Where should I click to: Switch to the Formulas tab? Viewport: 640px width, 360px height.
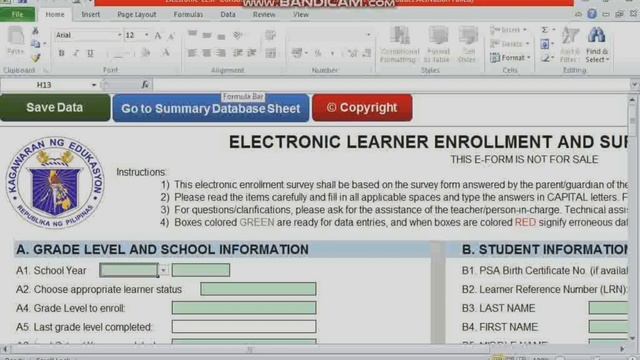188,15
